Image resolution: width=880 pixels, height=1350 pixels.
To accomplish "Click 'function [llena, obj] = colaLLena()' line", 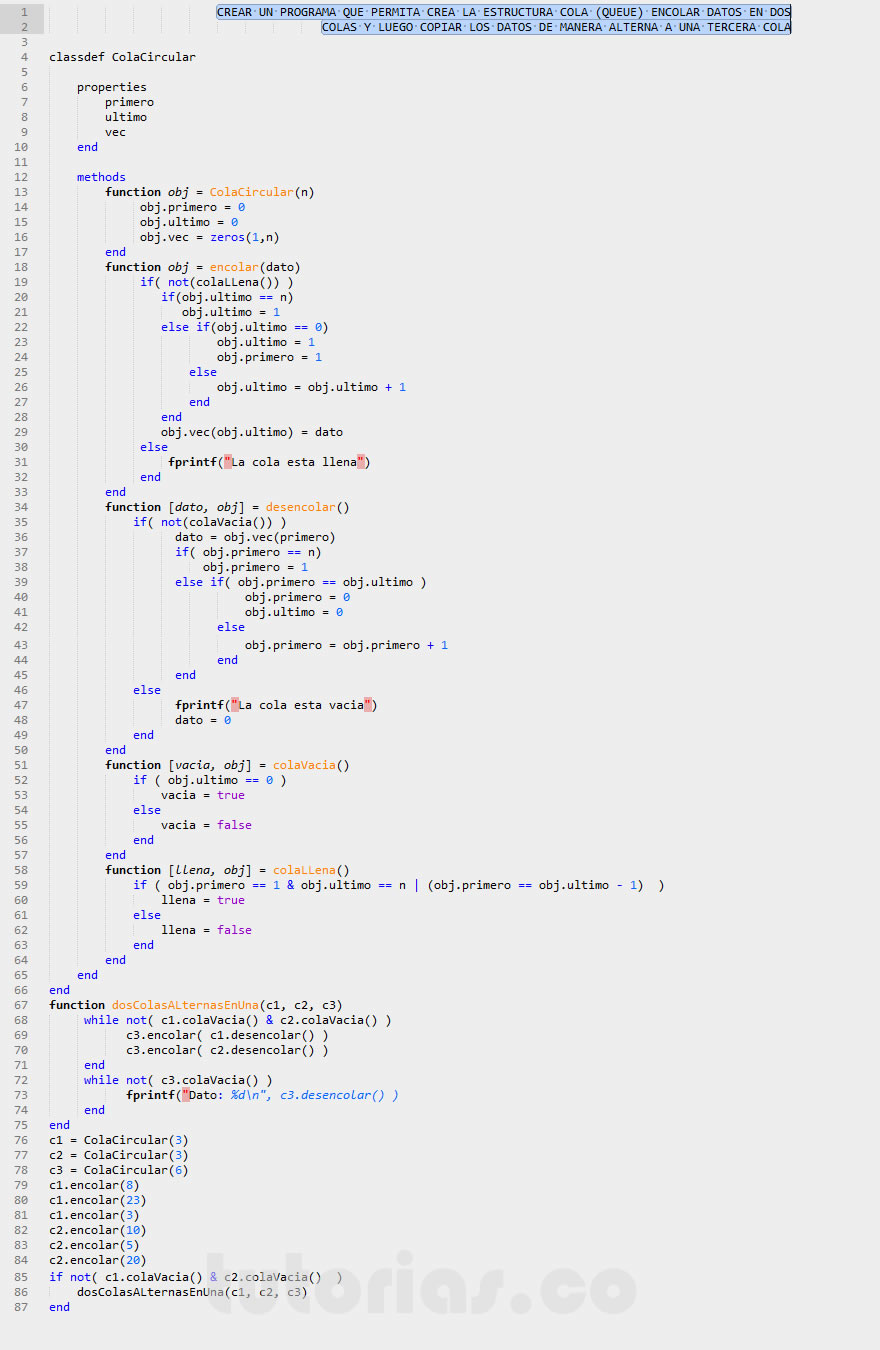I will [227, 870].
